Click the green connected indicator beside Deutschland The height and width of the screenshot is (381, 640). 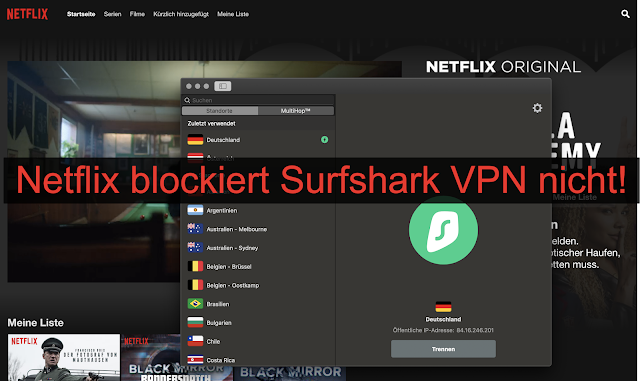tap(324, 140)
